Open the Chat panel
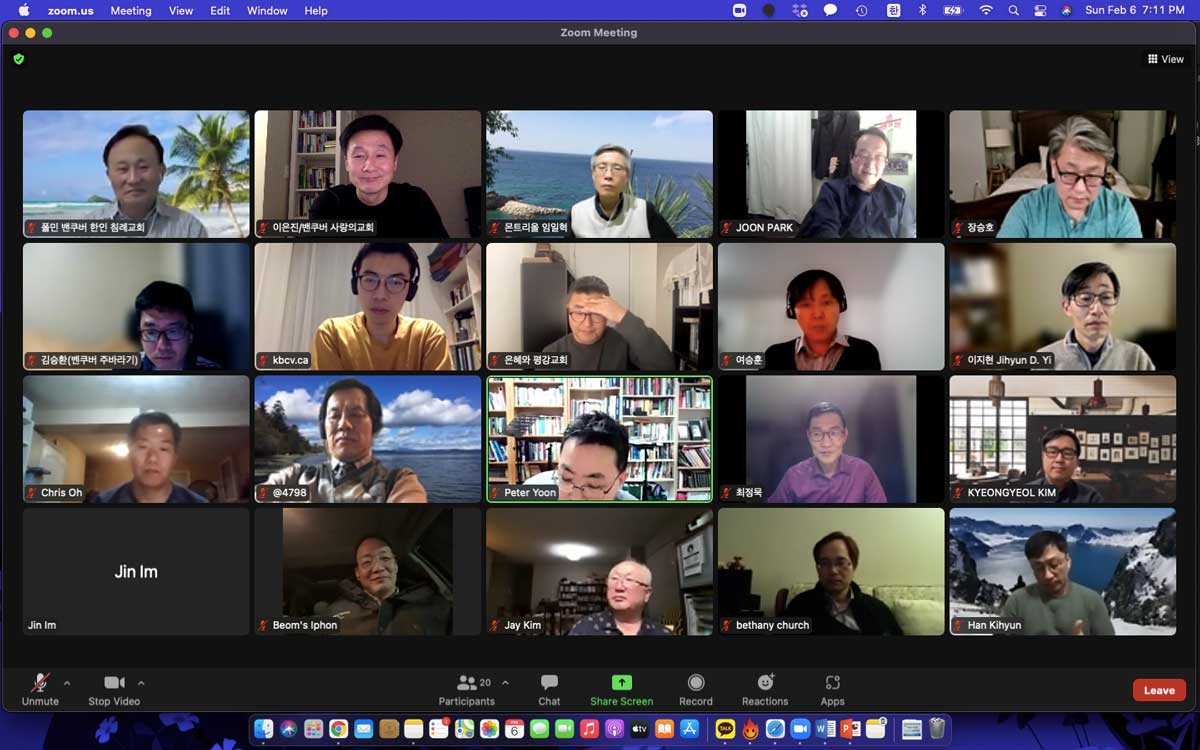This screenshot has height=750, width=1200. (549, 689)
